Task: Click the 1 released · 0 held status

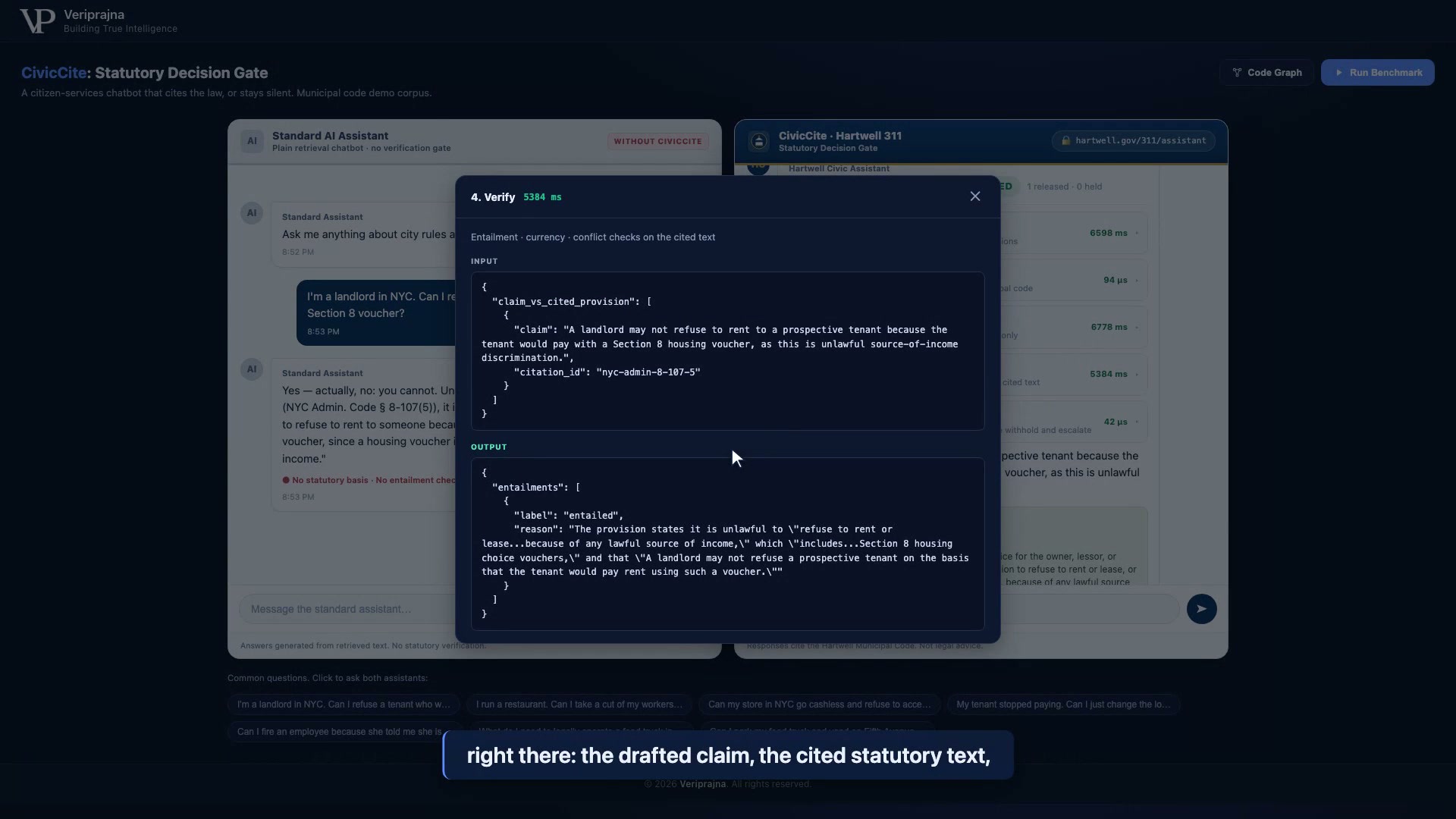Action: [1064, 187]
